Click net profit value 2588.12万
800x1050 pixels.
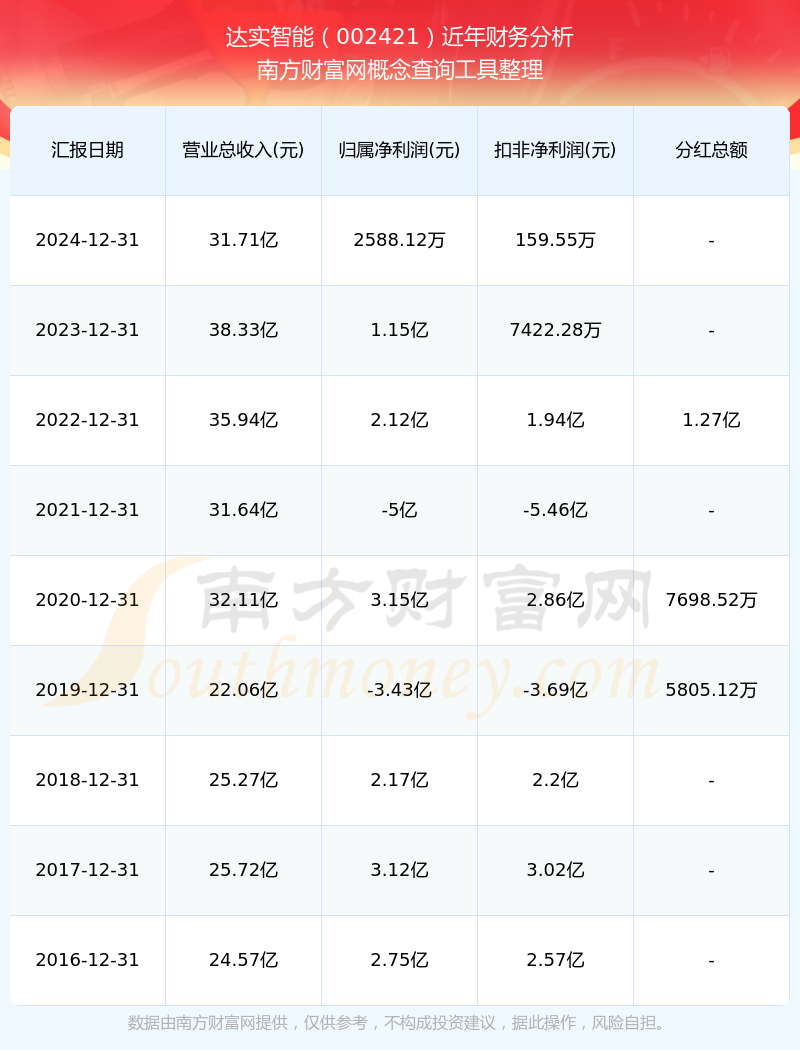pyautogui.click(x=400, y=240)
